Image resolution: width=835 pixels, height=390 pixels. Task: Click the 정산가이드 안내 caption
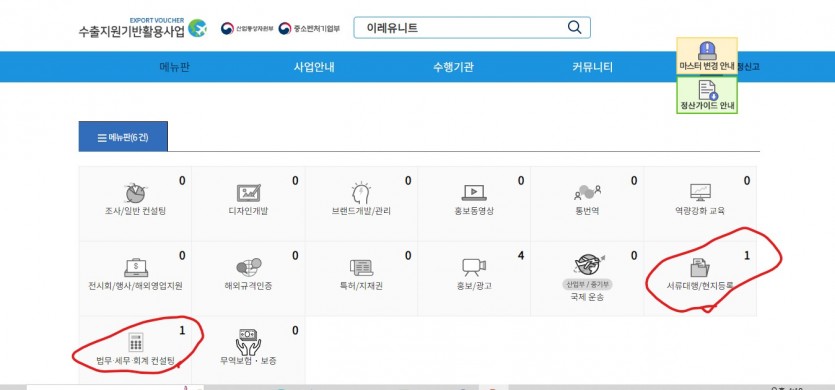click(x=707, y=105)
